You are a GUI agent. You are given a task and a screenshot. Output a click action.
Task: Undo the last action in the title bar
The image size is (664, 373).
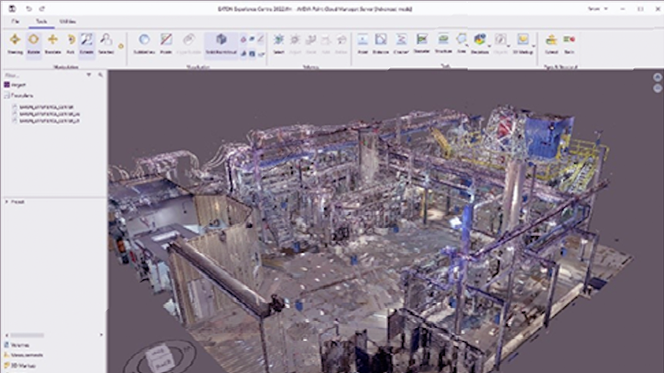28,8
